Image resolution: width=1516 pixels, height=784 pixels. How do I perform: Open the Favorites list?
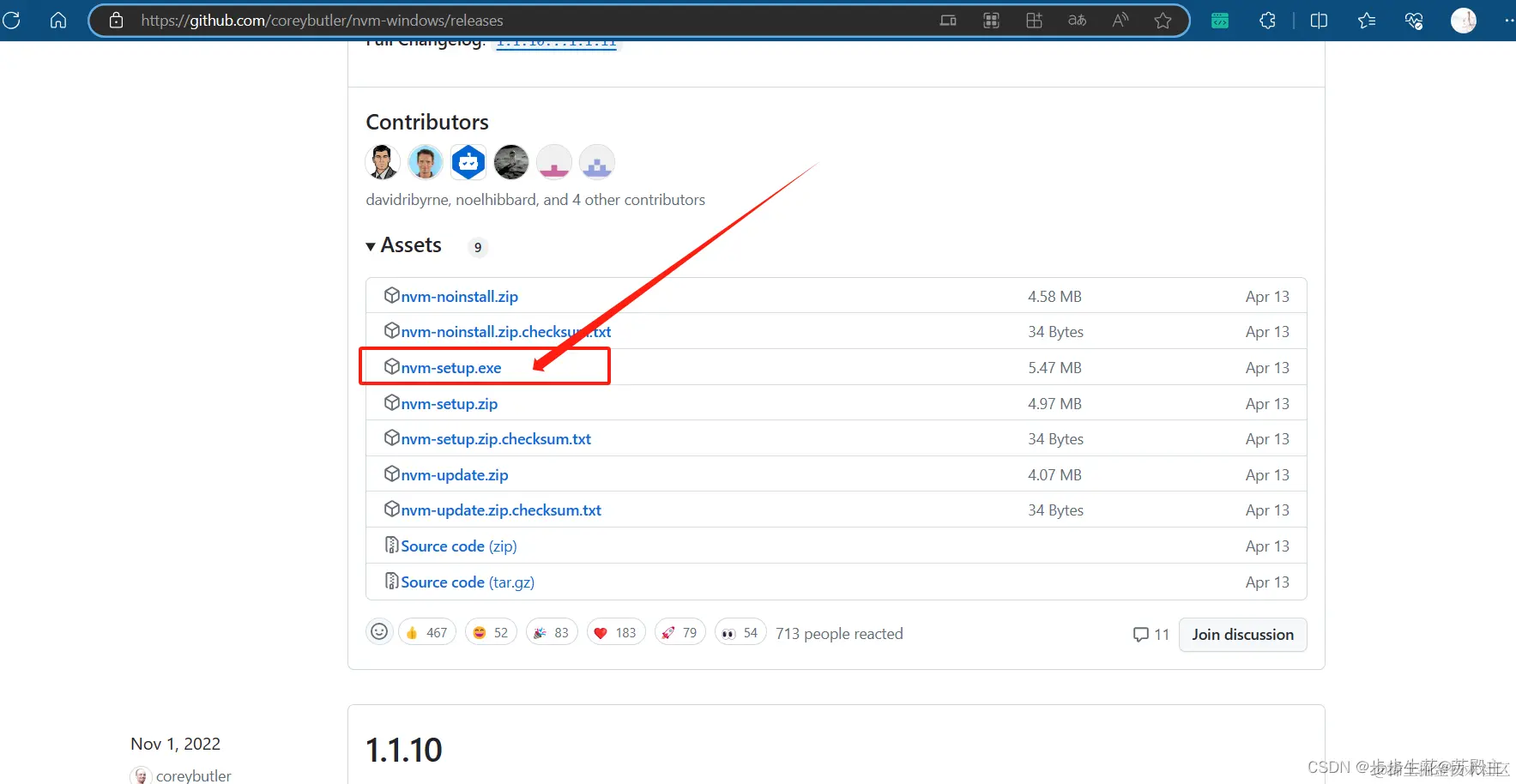1367,20
